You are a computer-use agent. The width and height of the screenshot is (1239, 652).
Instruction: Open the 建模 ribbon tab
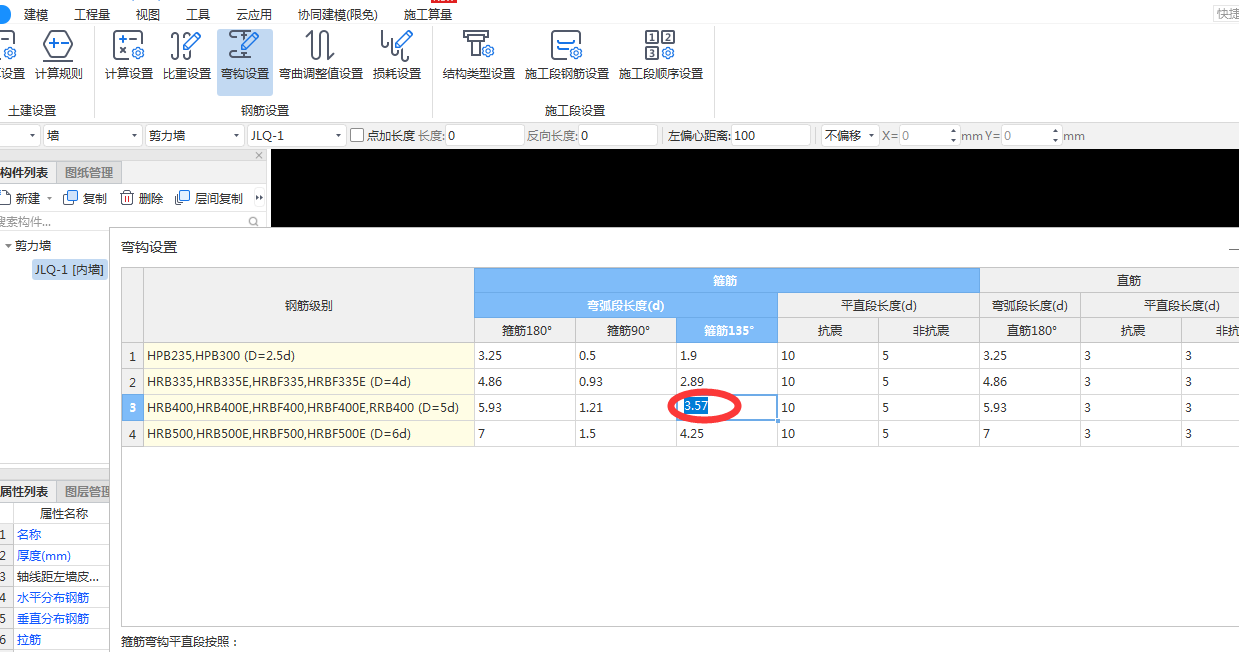click(36, 14)
